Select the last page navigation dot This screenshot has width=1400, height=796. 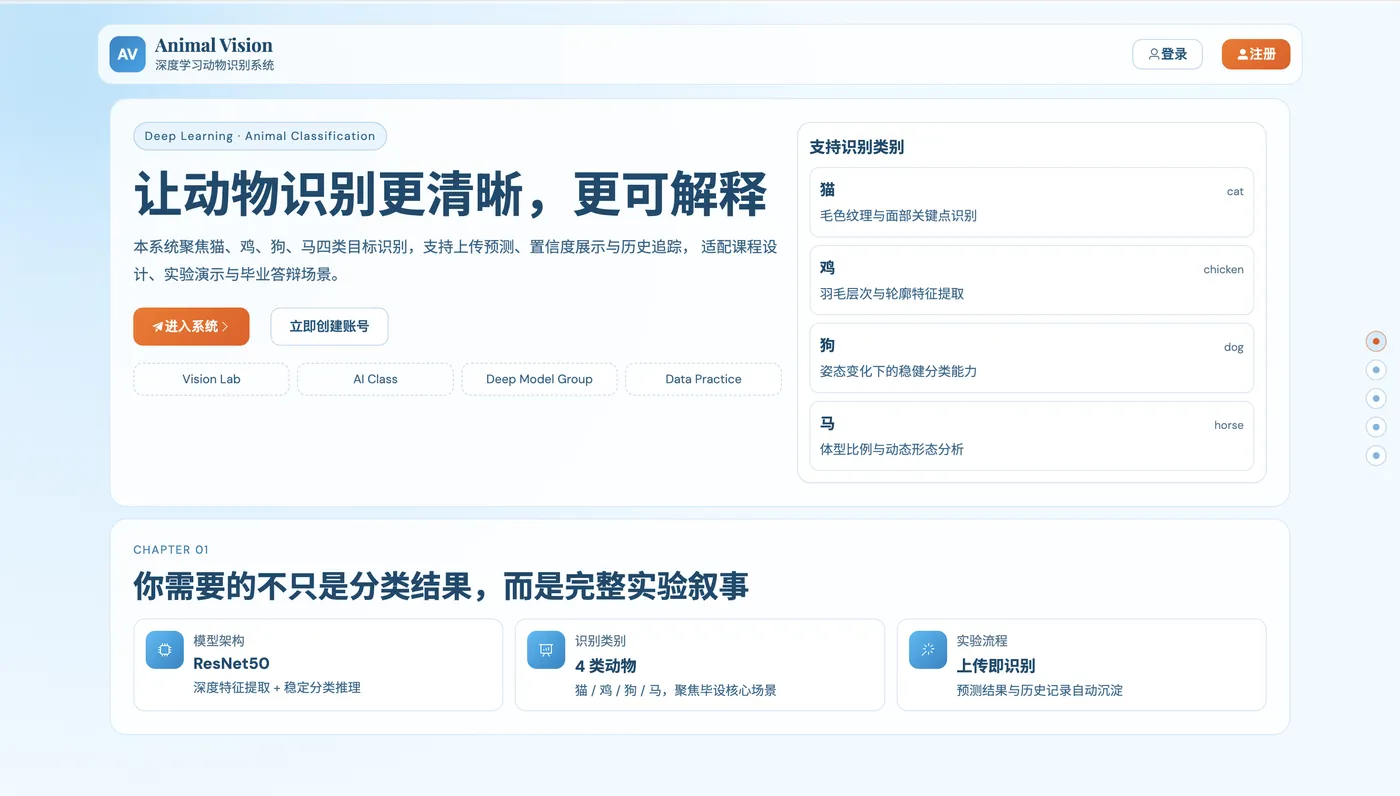(1375, 454)
